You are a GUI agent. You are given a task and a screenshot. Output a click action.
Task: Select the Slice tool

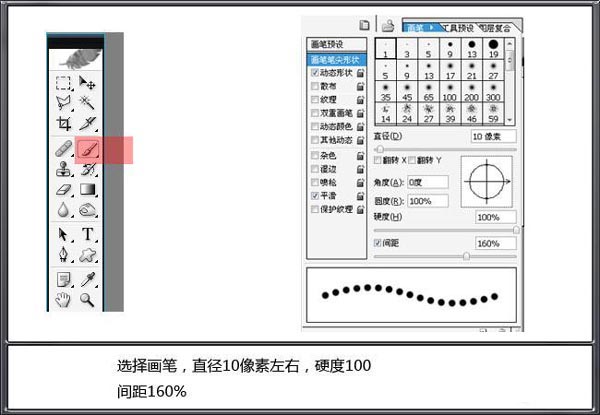click(88, 123)
